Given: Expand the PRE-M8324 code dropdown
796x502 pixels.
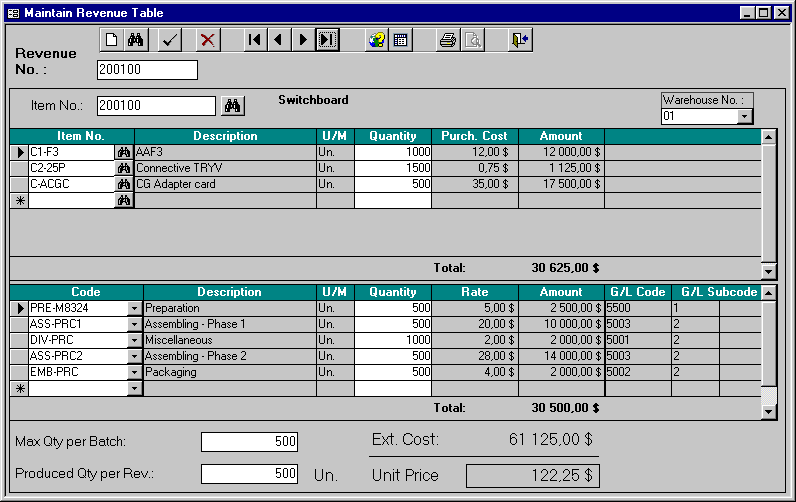Looking at the screenshot, I should pyautogui.click(x=134, y=309).
